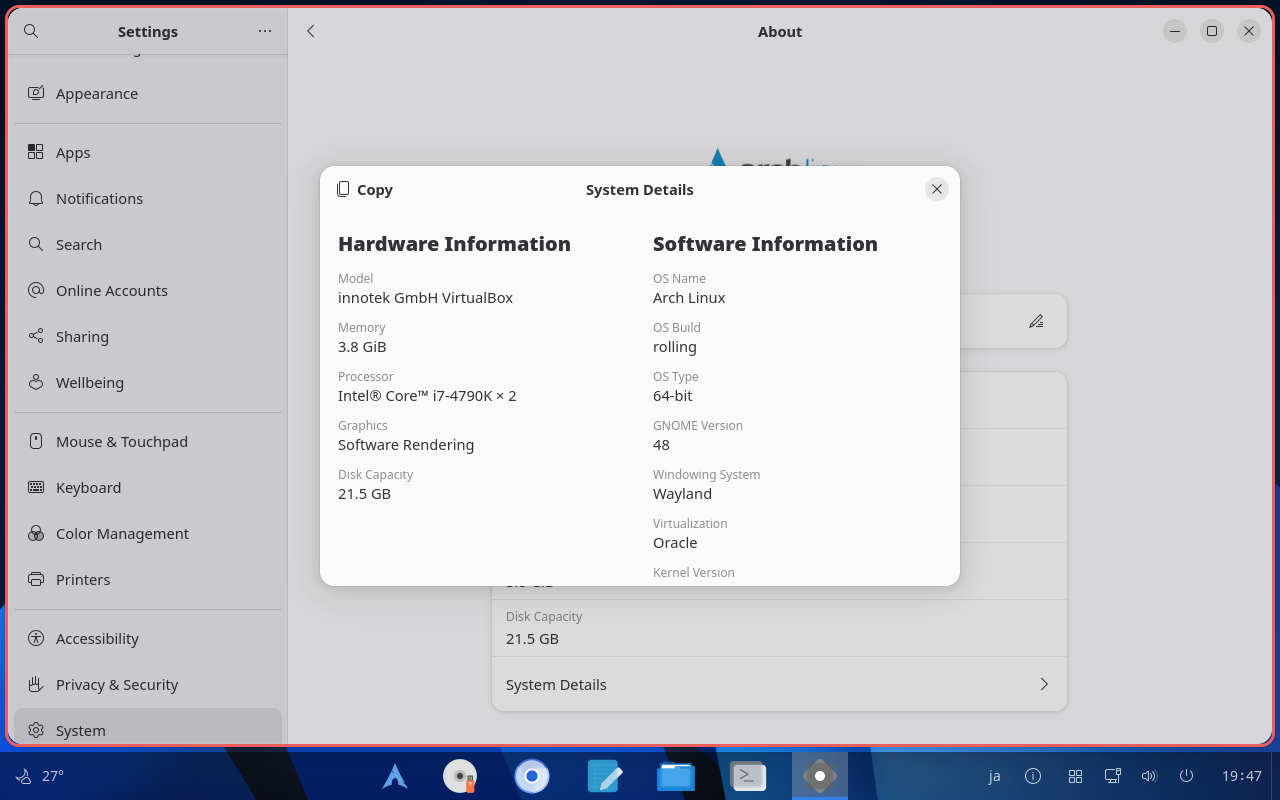
Task: Click the Virtualization value Oracle
Action: (x=675, y=543)
